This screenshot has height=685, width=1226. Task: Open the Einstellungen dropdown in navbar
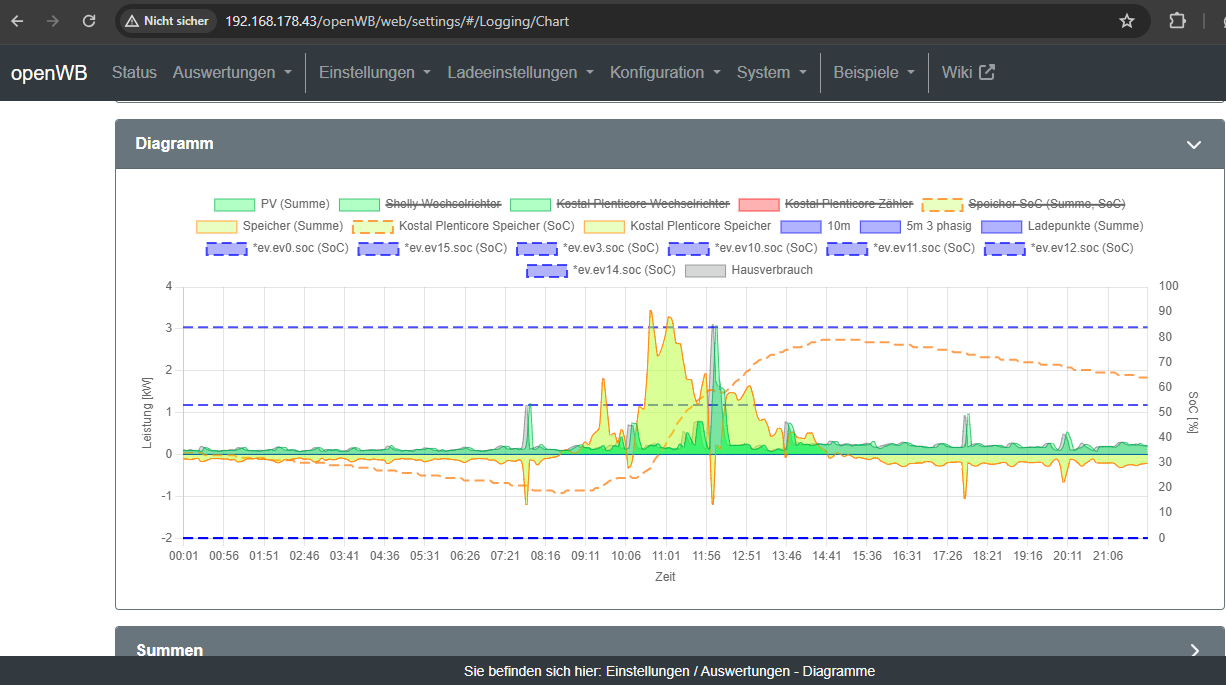(374, 72)
